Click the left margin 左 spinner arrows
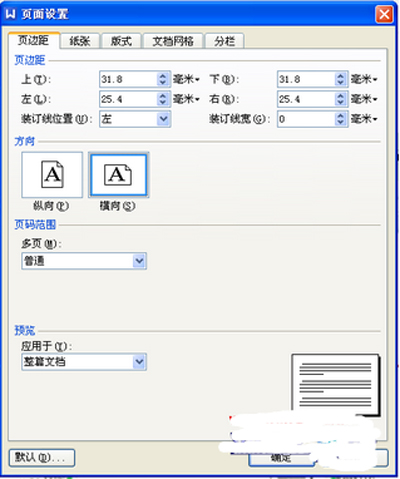This screenshot has height=479, width=400. click(x=163, y=99)
